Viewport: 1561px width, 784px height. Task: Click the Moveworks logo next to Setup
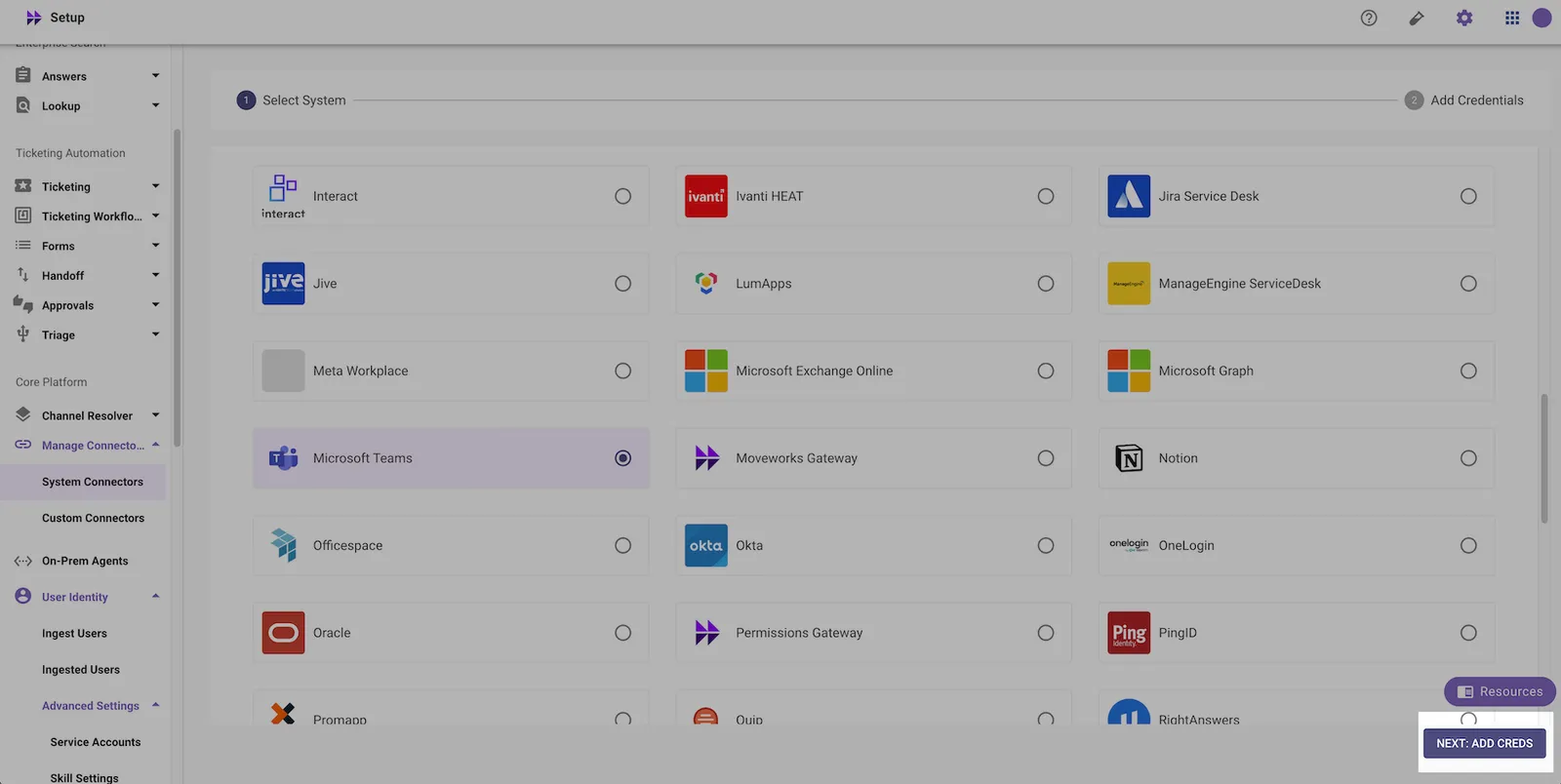[34, 18]
